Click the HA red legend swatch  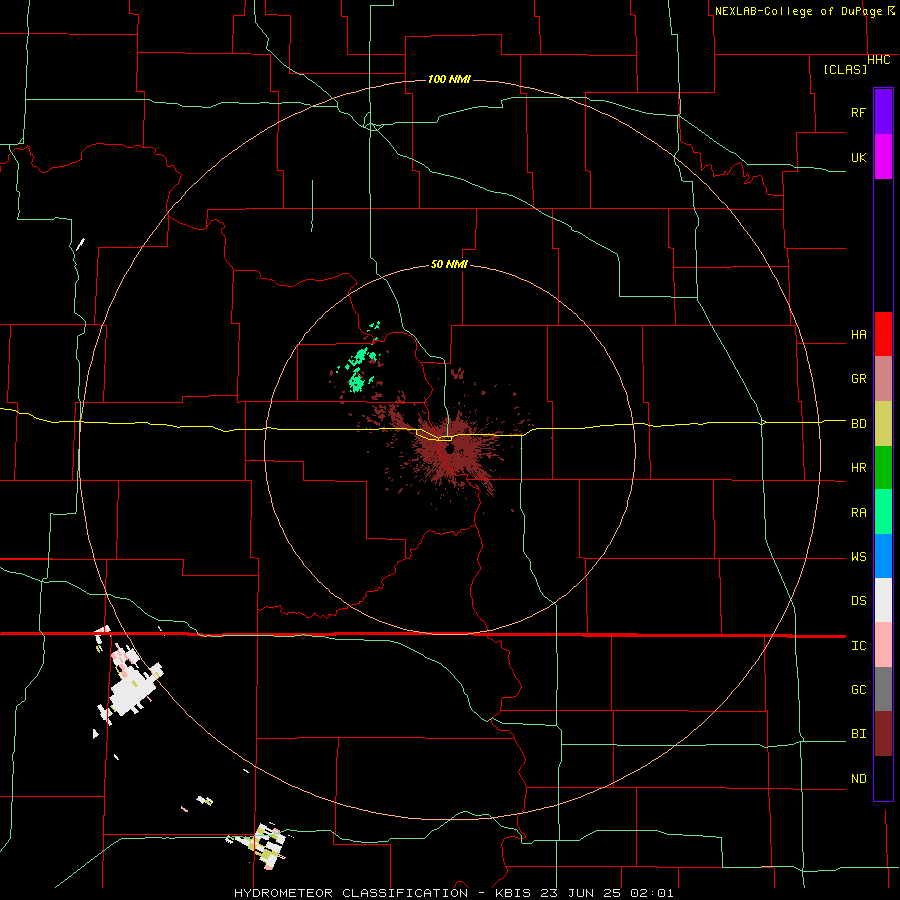(x=883, y=334)
